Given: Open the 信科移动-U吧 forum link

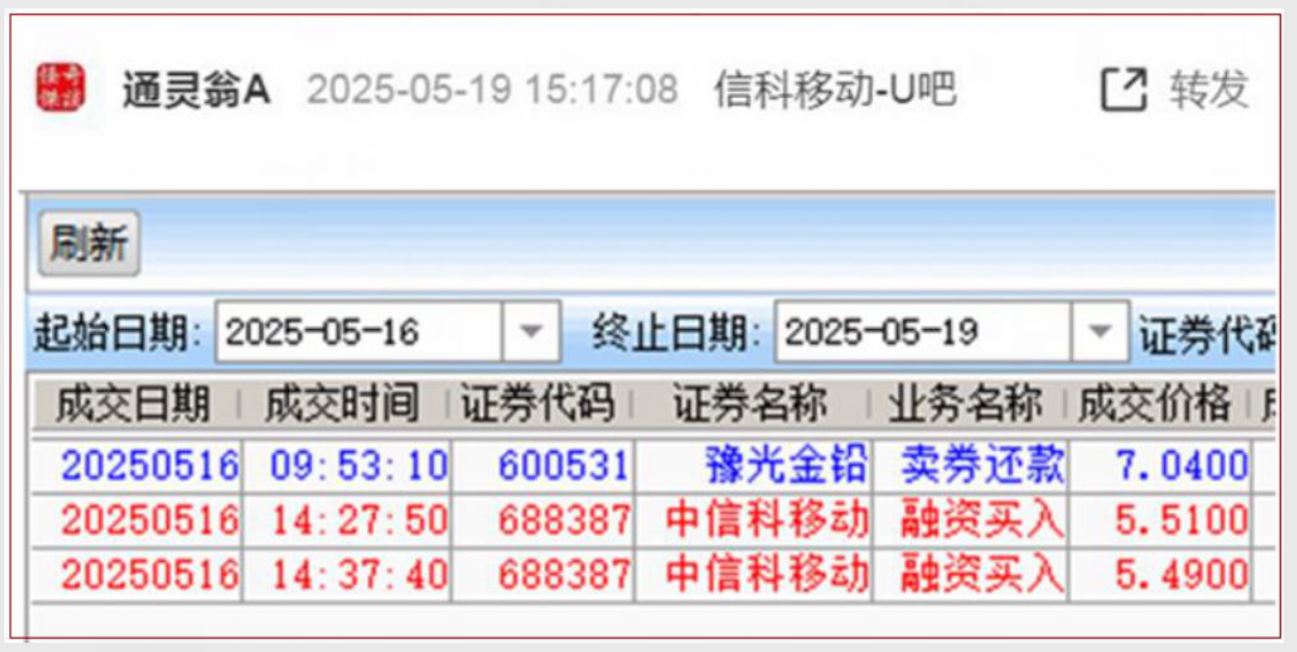Looking at the screenshot, I should point(835,91).
